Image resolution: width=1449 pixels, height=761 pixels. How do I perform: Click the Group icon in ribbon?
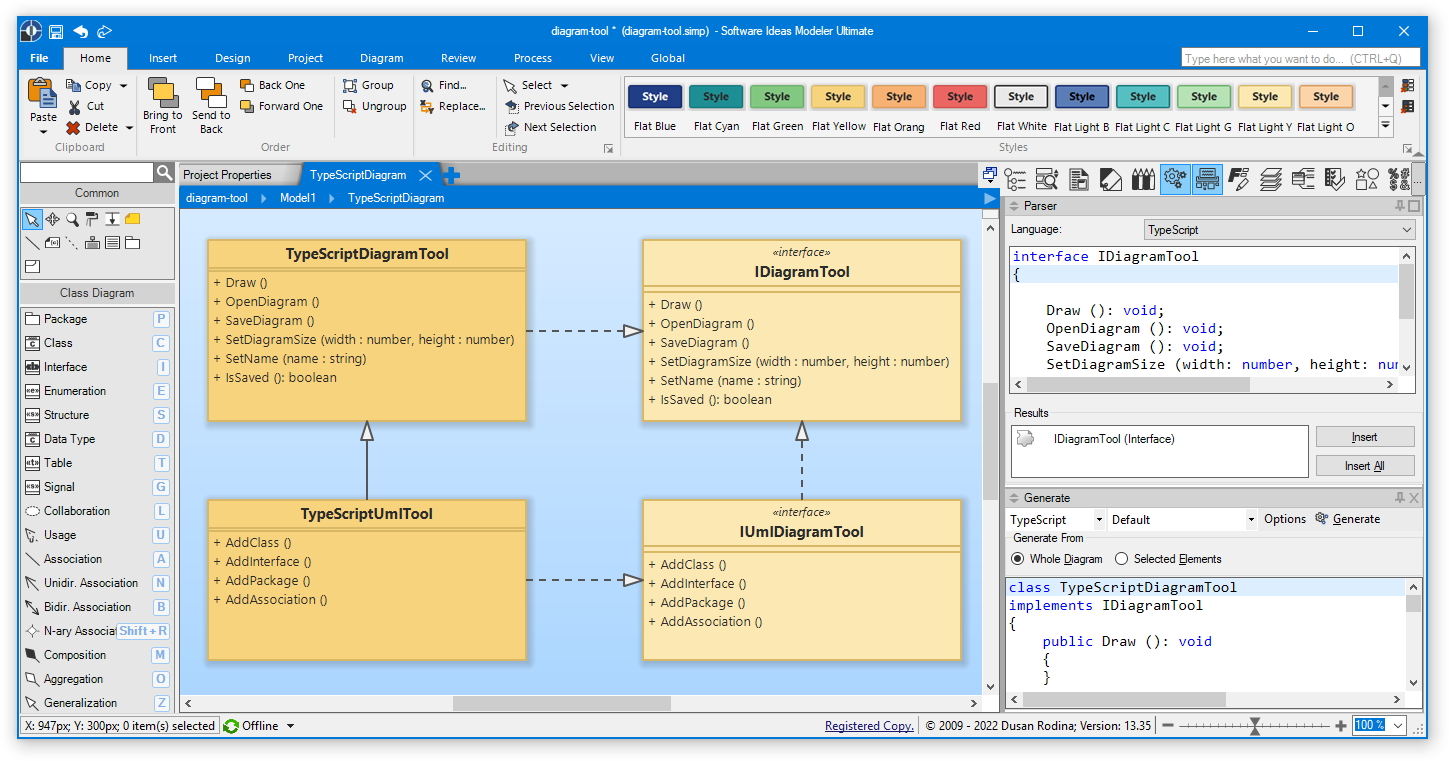click(350, 86)
